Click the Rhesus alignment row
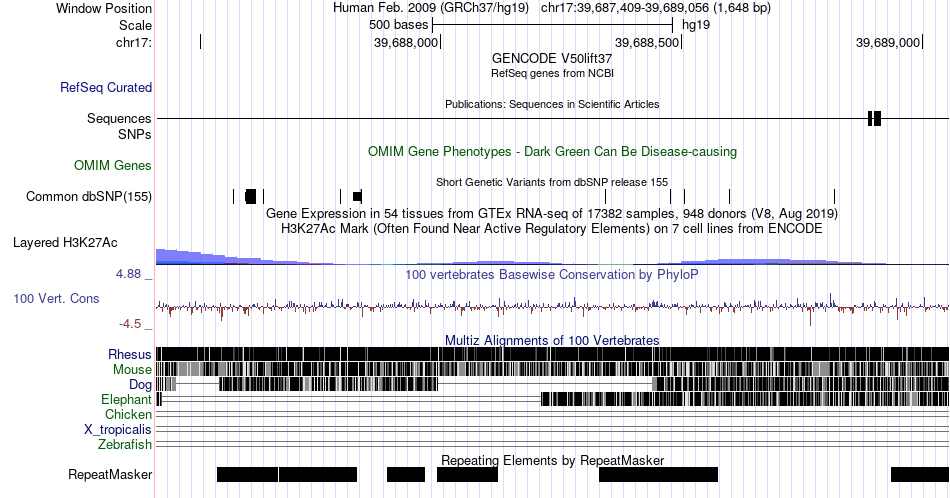Screen dimensions: 950x498 553,354
